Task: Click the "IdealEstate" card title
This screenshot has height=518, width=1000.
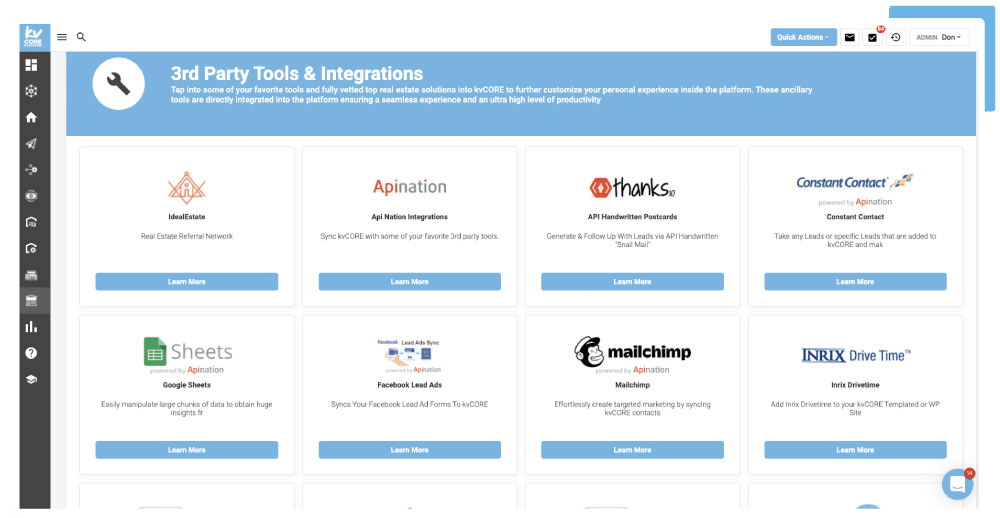Action: (x=187, y=217)
